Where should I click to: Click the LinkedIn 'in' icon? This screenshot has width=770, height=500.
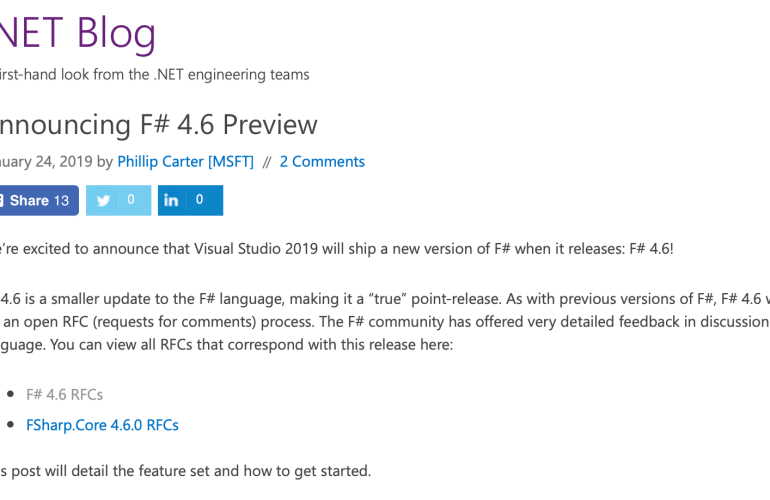coord(172,200)
